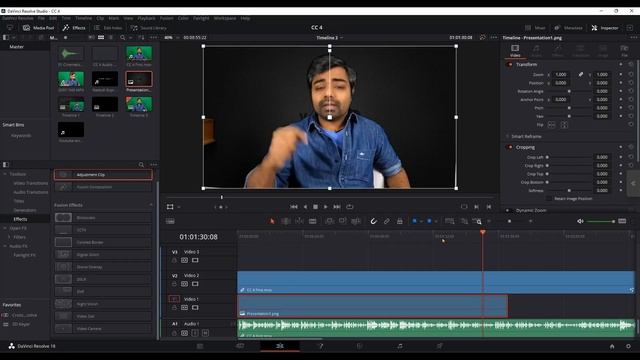Open the Workspace menu
The width and height of the screenshot is (640, 360).
[x=225, y=18]
